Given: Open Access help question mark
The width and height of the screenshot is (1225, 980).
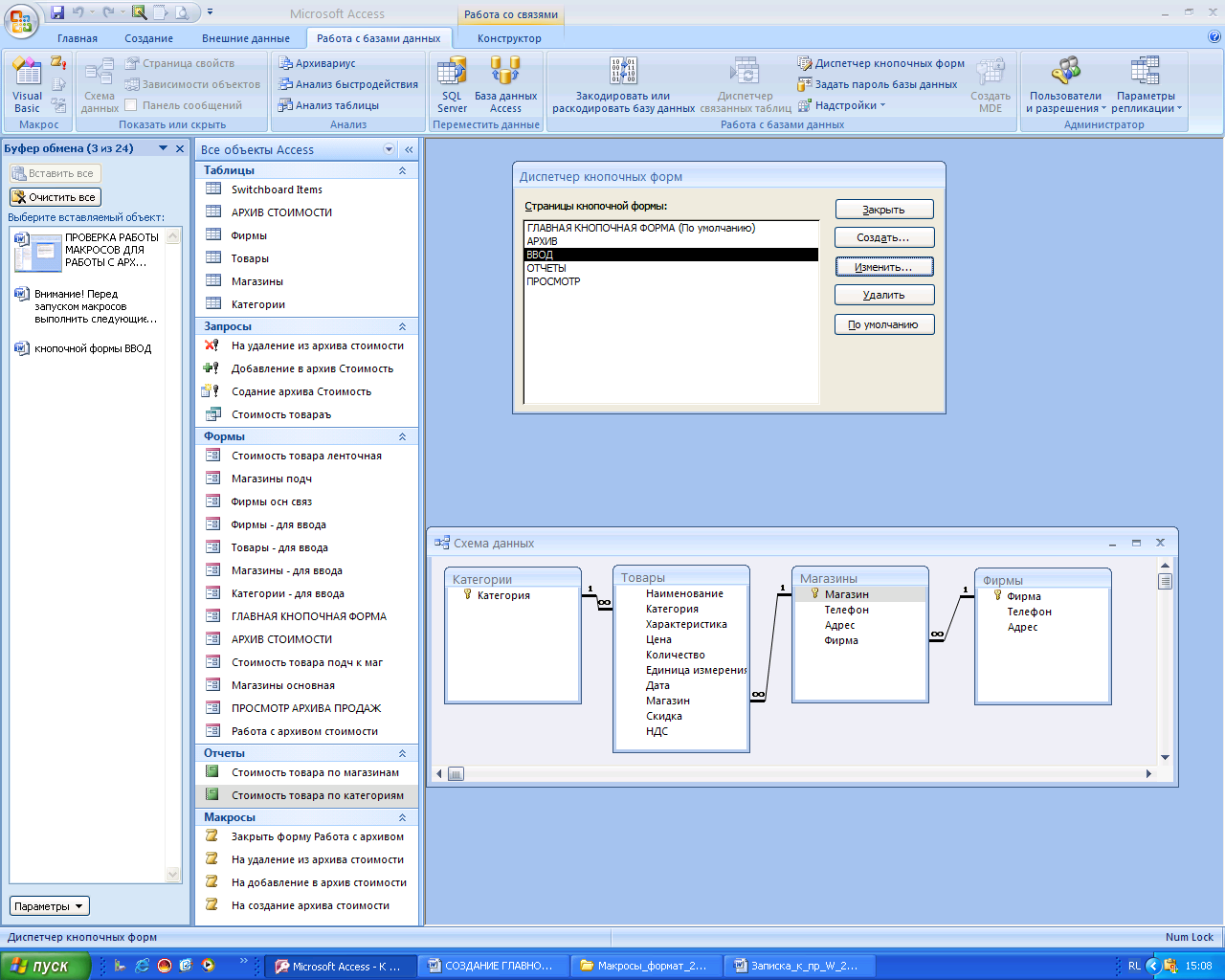Looking at the screenshot, I should (x=1214, y=37).
